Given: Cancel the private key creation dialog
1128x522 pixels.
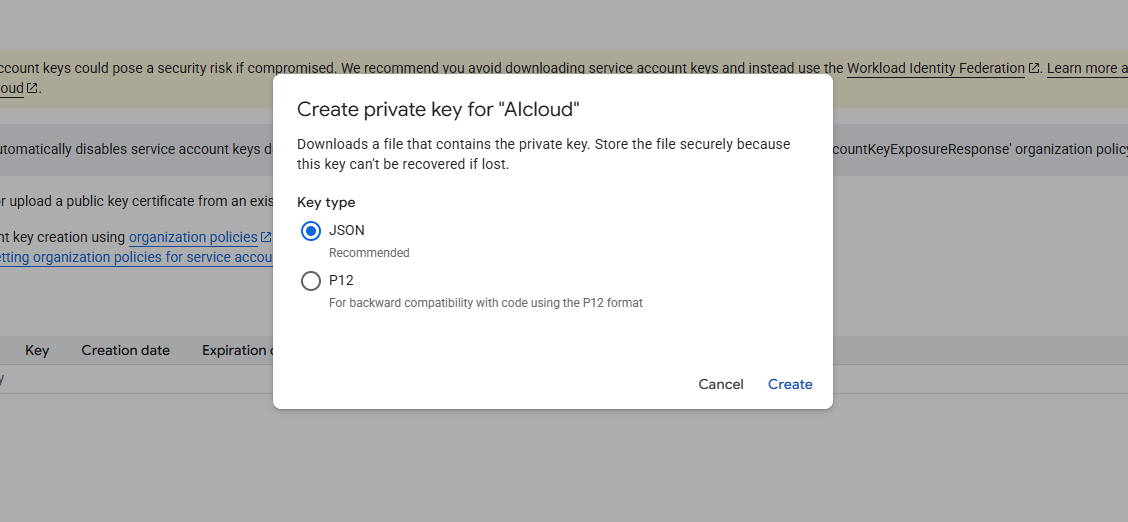Looking at the screenshot, I should (721, 384).
